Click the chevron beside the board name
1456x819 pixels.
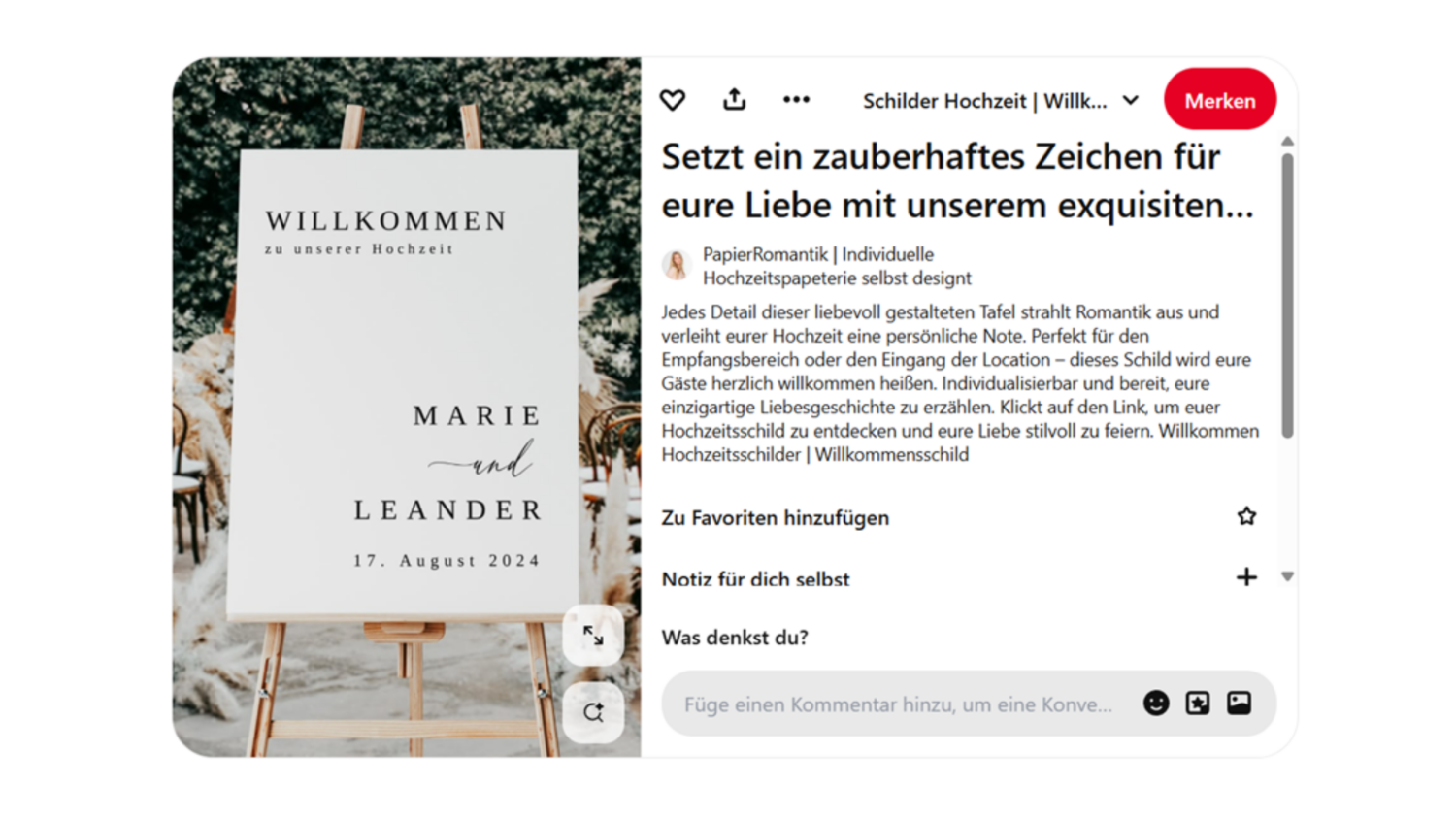1131,101
